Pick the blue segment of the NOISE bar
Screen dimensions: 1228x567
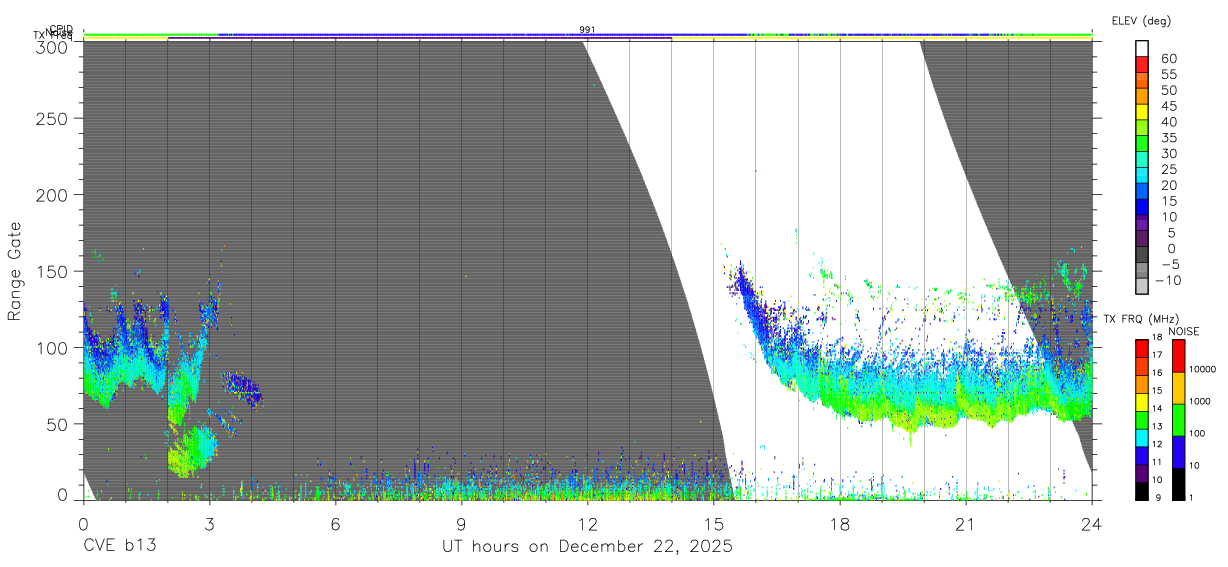[1178, 452]
